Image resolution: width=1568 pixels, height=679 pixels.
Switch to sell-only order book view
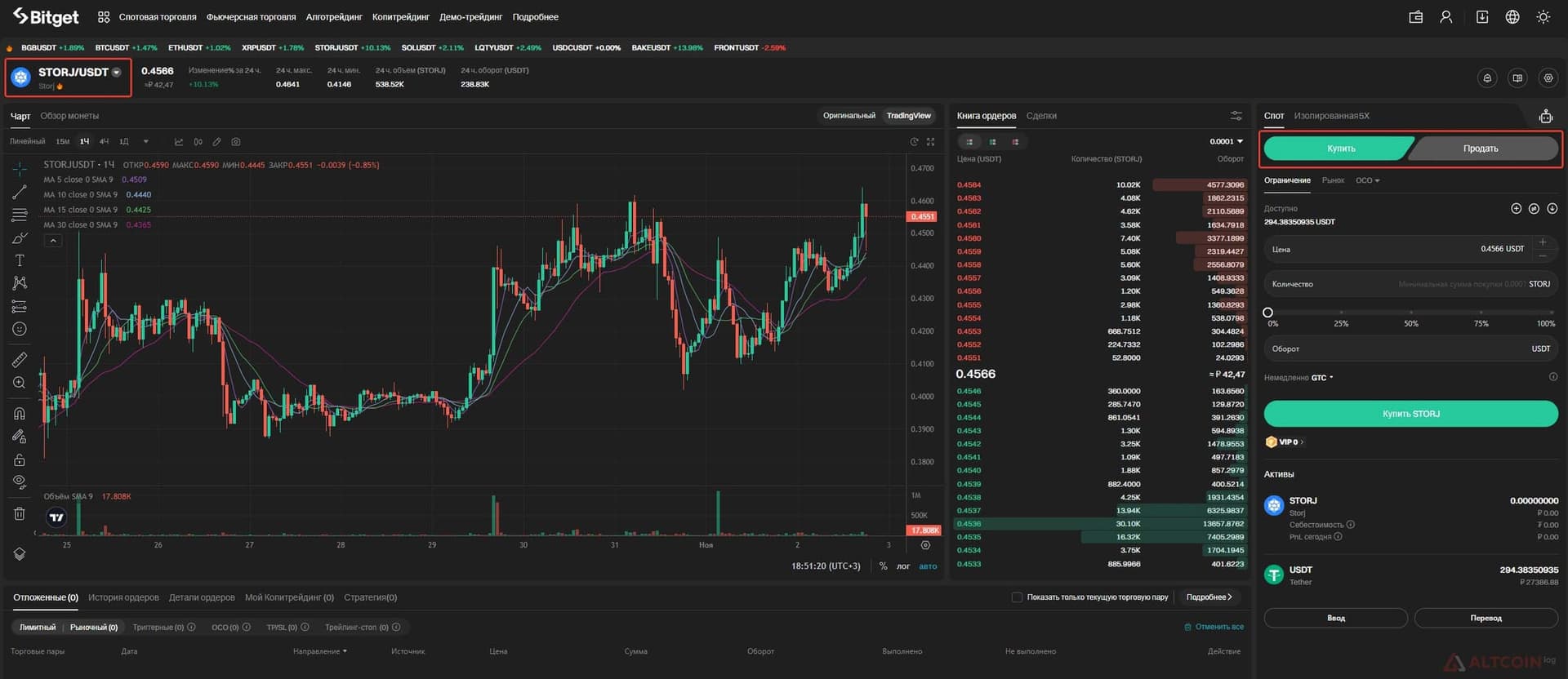[1015, 142]
